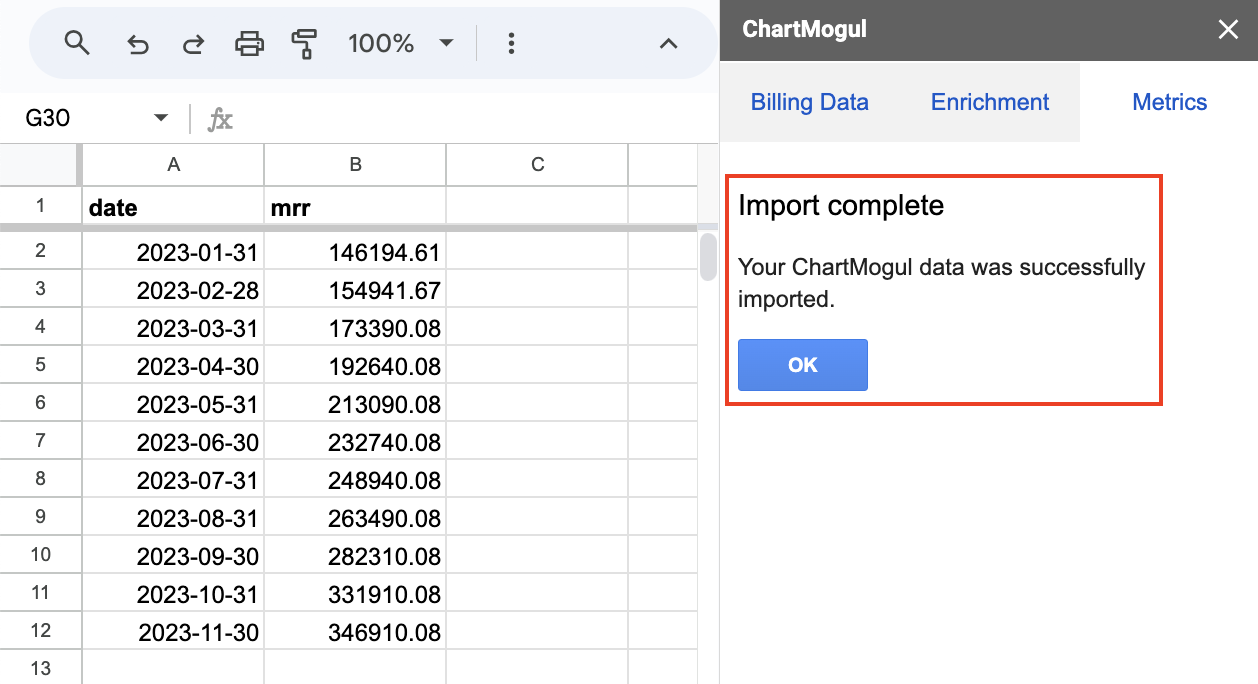Switch to the Billing Data tab

click(810, 102)
